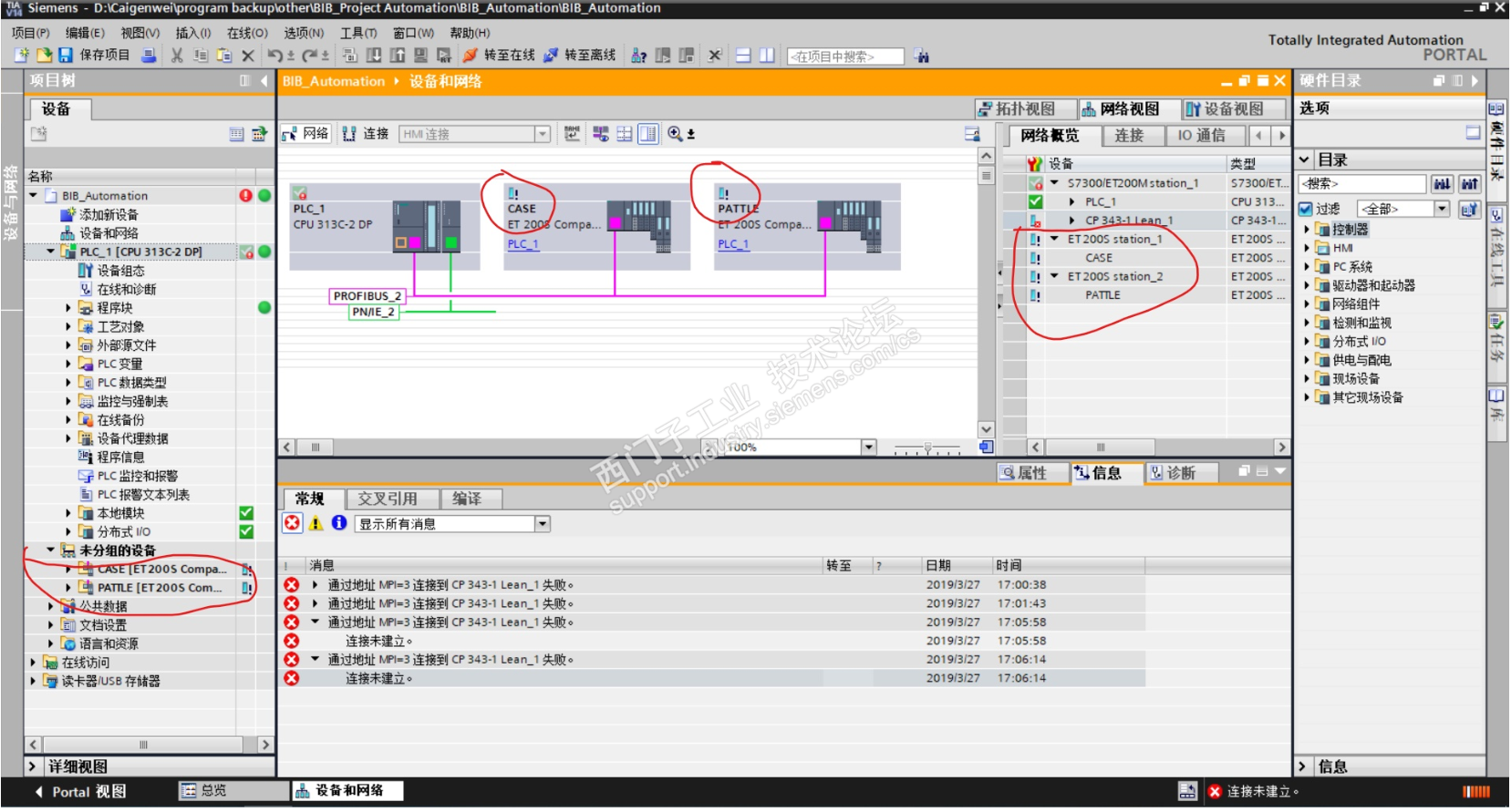Click the zoom magnifier icon in network toolbar
Image resolution: width=1511 pixels, height=812 pixels.
coord(676,134)
